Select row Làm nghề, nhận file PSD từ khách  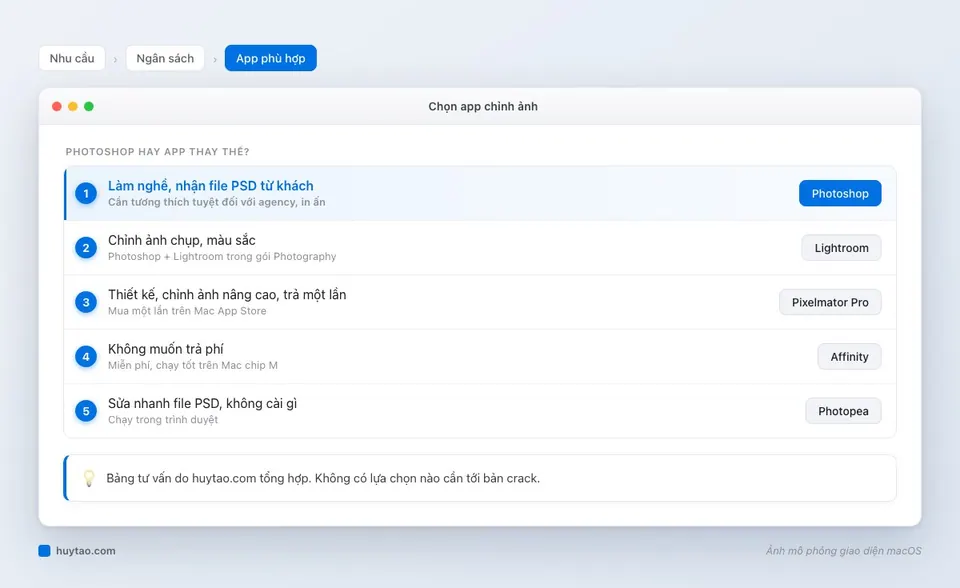[x=480, y=194]
